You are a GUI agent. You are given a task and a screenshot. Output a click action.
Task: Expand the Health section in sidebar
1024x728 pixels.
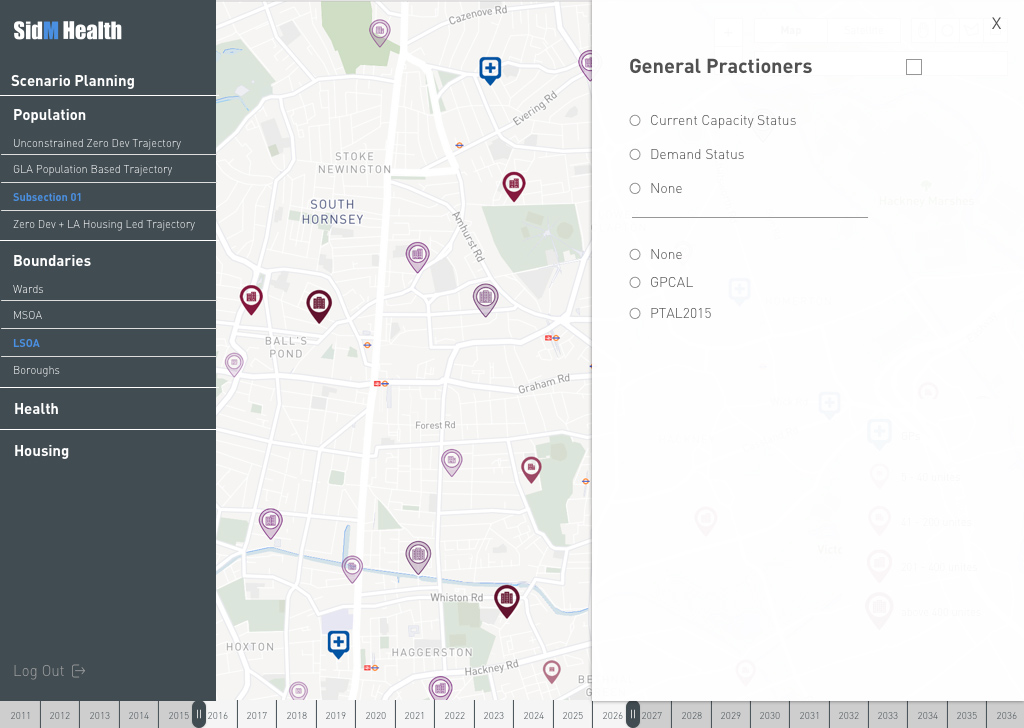[36, 409]
